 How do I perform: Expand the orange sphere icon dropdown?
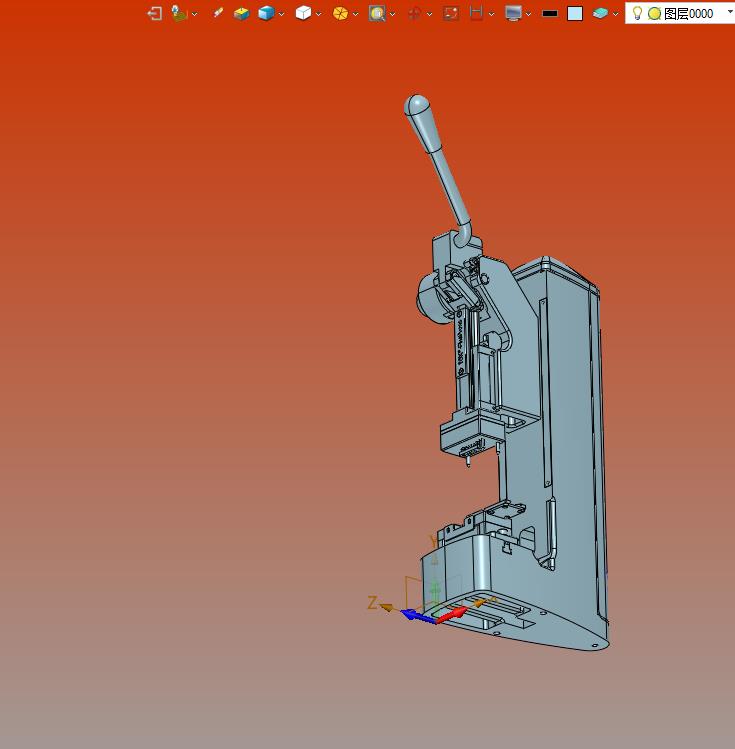point(355,14)
